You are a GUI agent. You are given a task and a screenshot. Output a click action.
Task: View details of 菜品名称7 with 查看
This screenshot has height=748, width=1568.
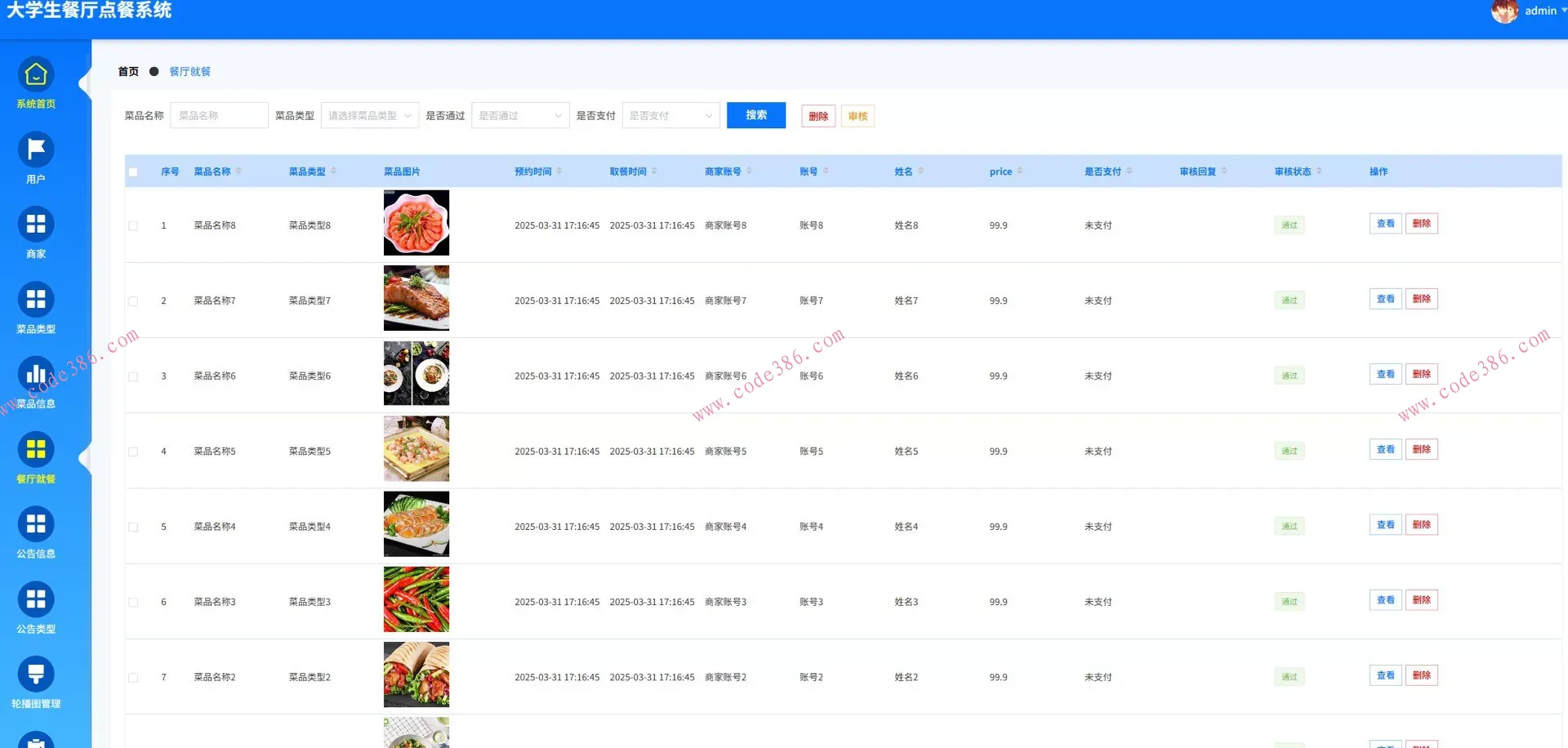(1386, 299)
